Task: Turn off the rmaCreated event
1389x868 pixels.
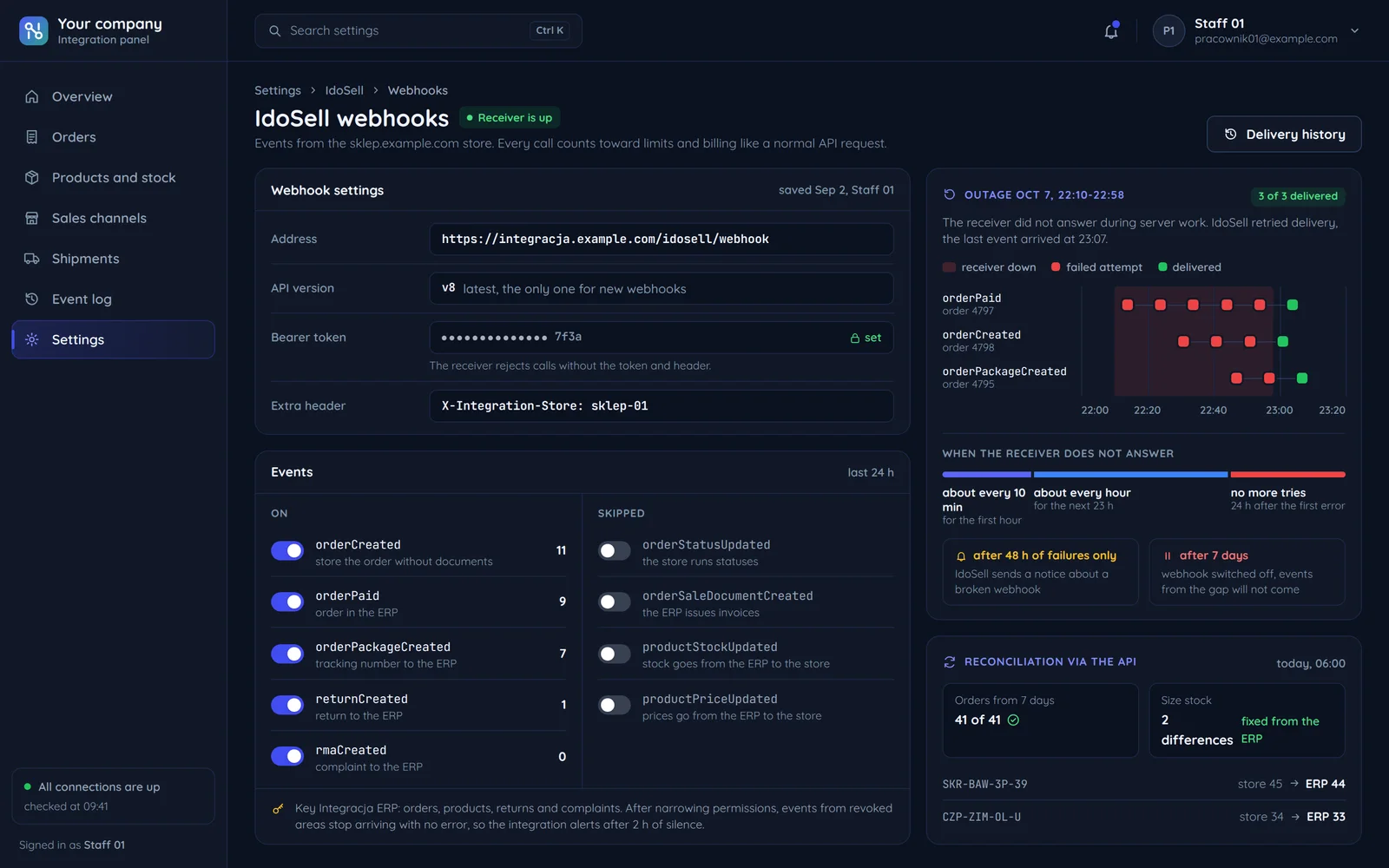Action: (x=287, y=756)
